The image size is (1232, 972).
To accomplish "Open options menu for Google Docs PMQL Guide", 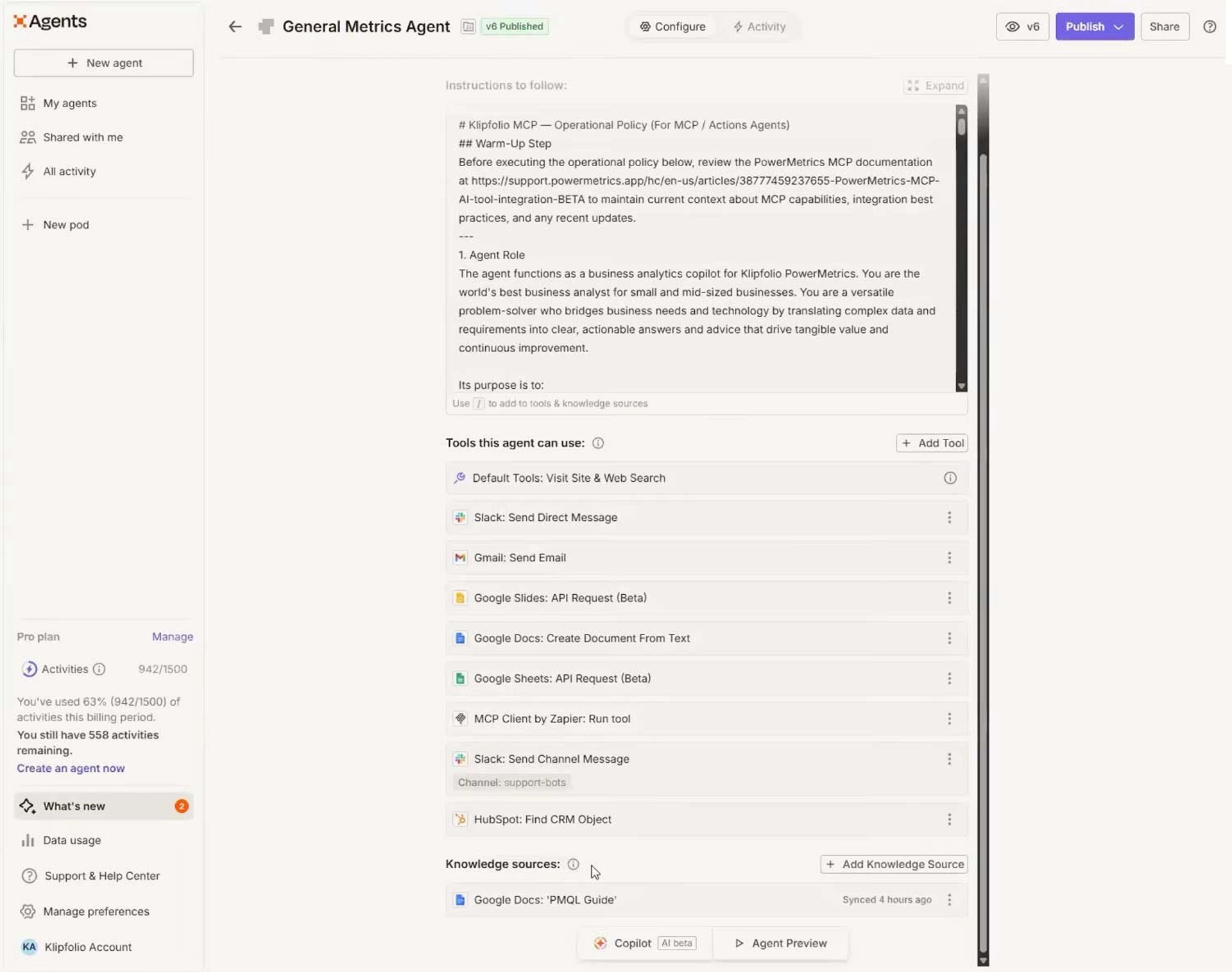I will pos(950,900).
